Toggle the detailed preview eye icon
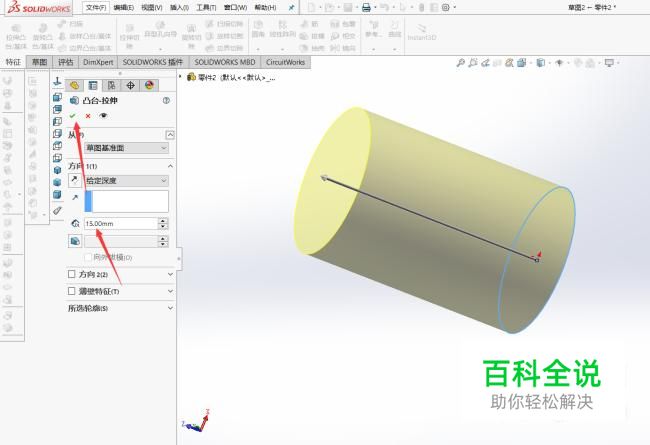 [103, 116]
